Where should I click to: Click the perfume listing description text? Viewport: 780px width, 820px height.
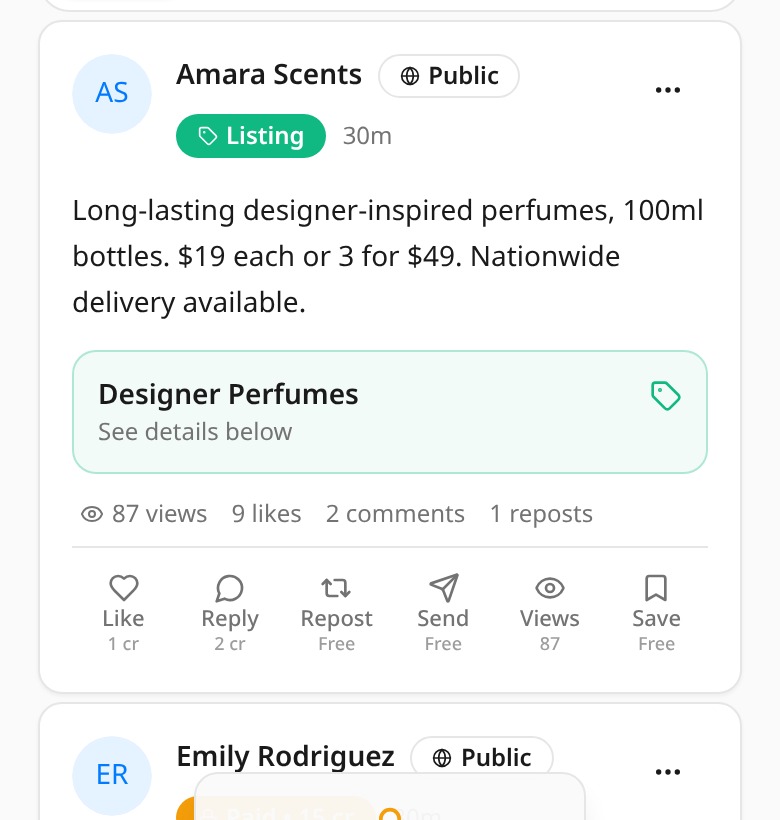[x=388, y=256]
